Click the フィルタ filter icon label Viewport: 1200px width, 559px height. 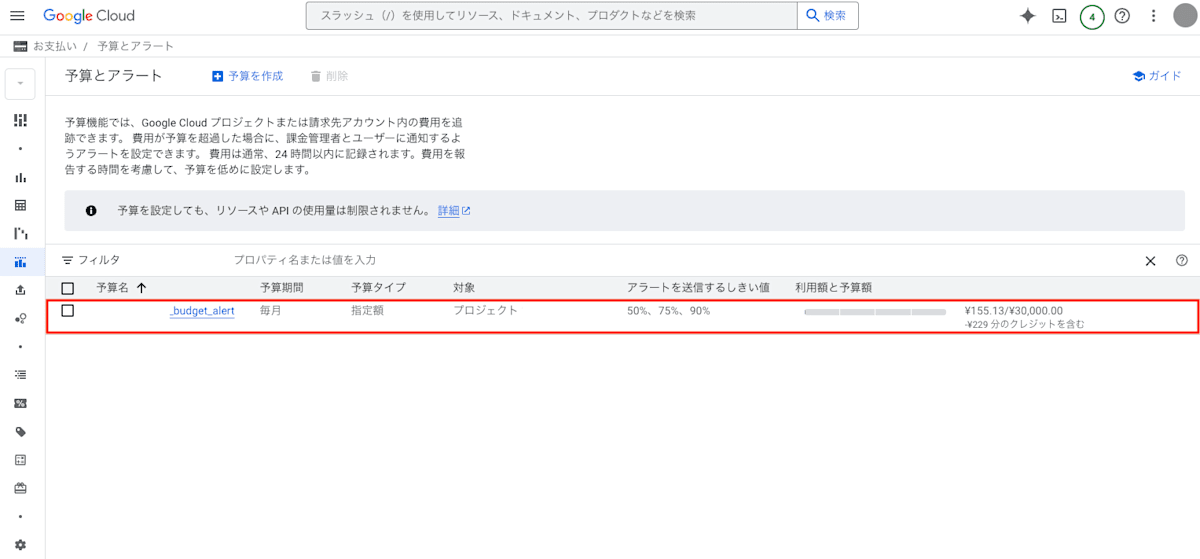point(90,260)
